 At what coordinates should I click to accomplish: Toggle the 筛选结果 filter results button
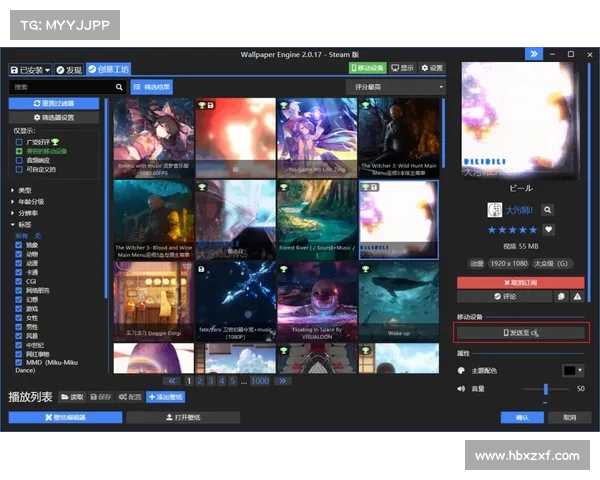pos(152,87)
